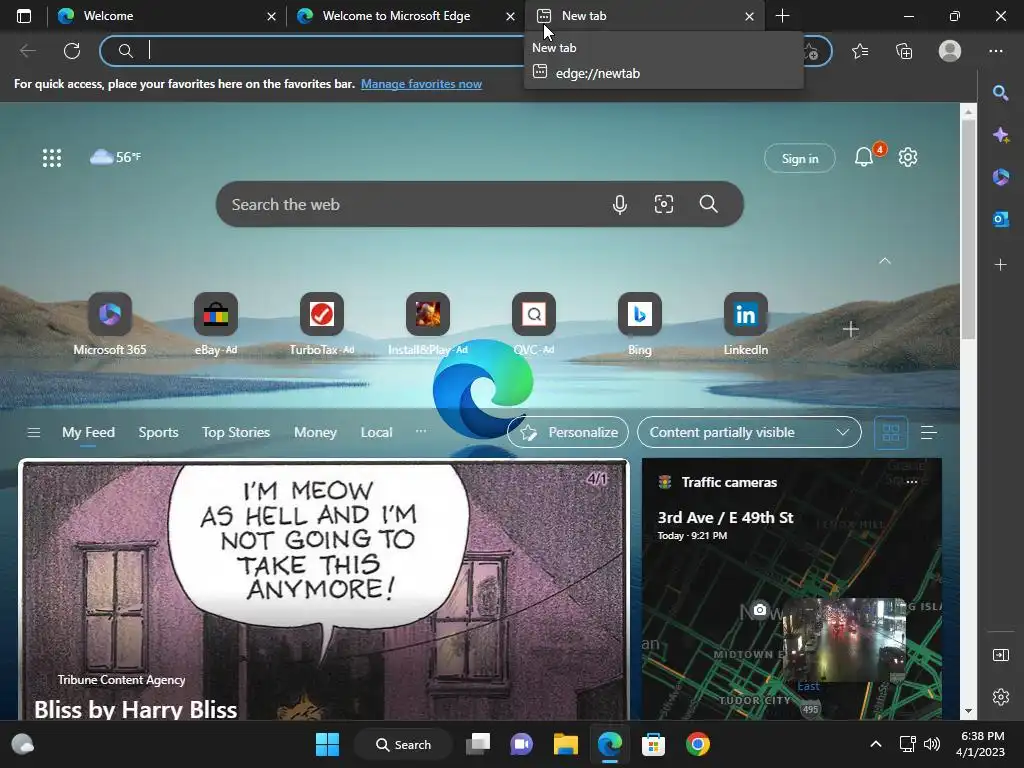The image size is (1024, 768).
Task: Open Task View from taskbar
Action: [477, 744]
